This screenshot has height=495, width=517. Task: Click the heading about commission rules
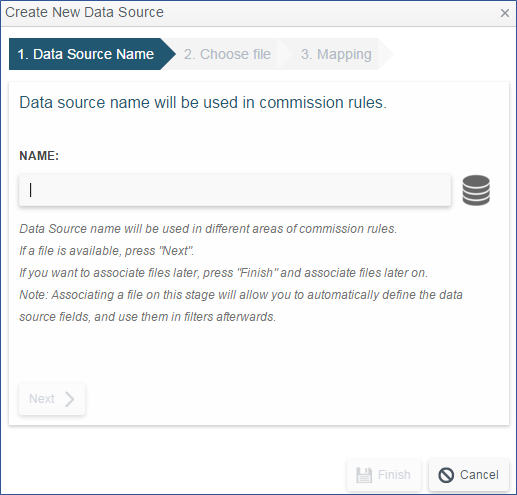[203, 102]
